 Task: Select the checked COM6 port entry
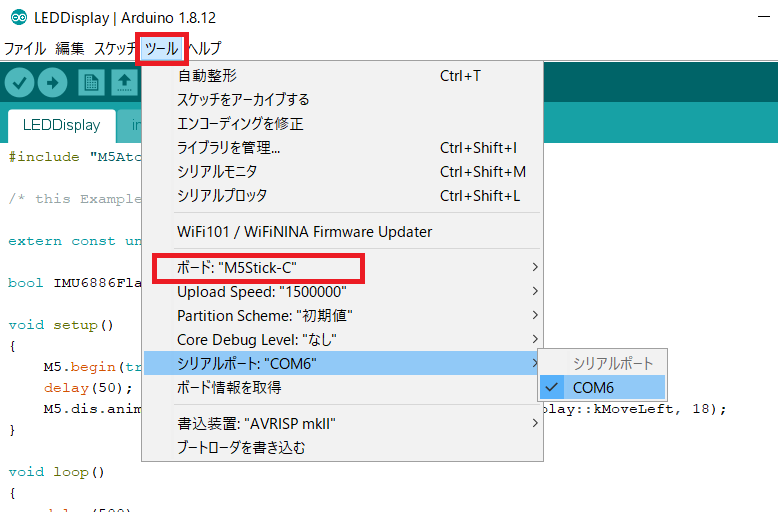pos(602,387)
